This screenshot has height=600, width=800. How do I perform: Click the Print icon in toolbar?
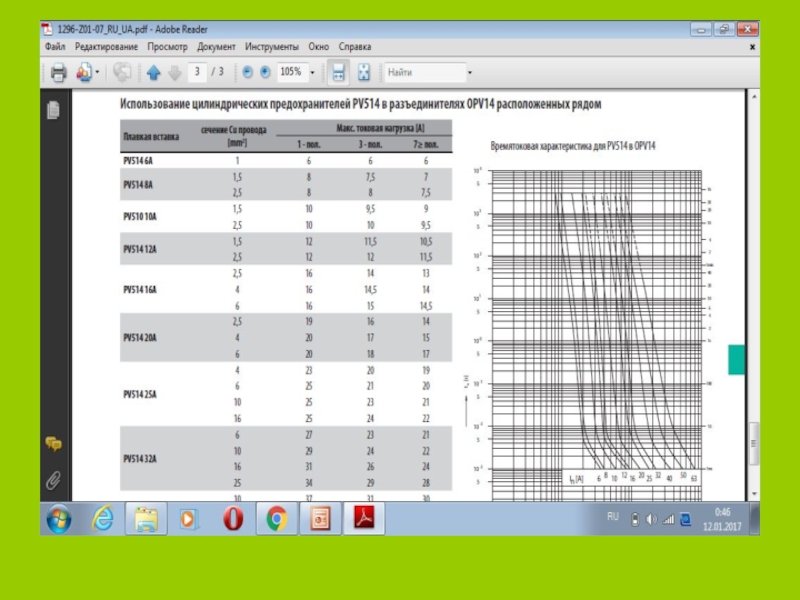click(58, 72)
